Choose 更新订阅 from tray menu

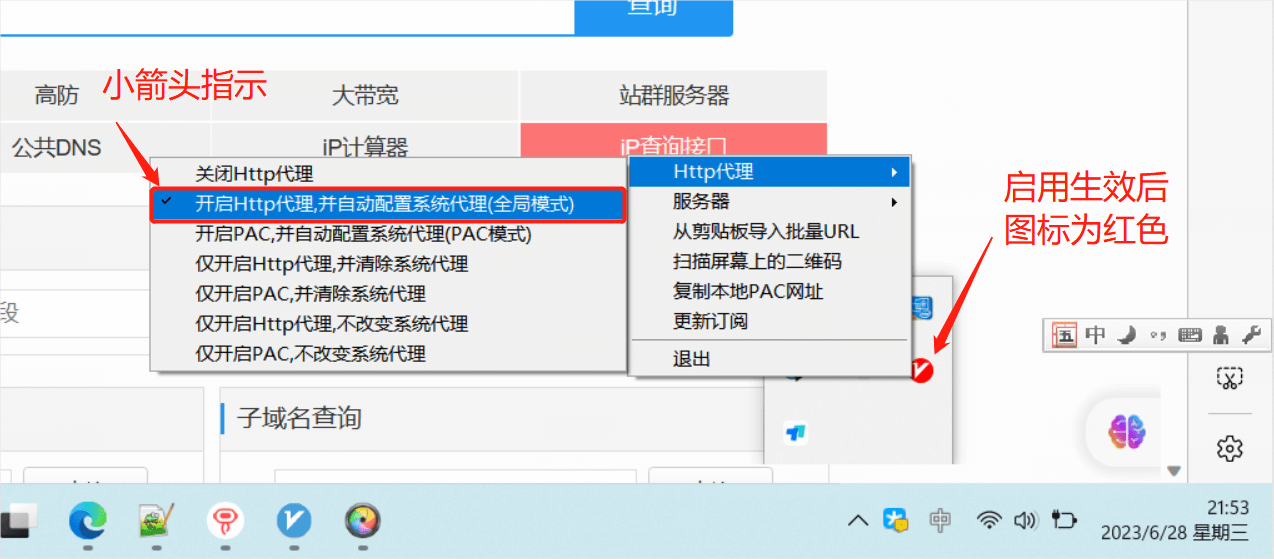pos(769,321)
